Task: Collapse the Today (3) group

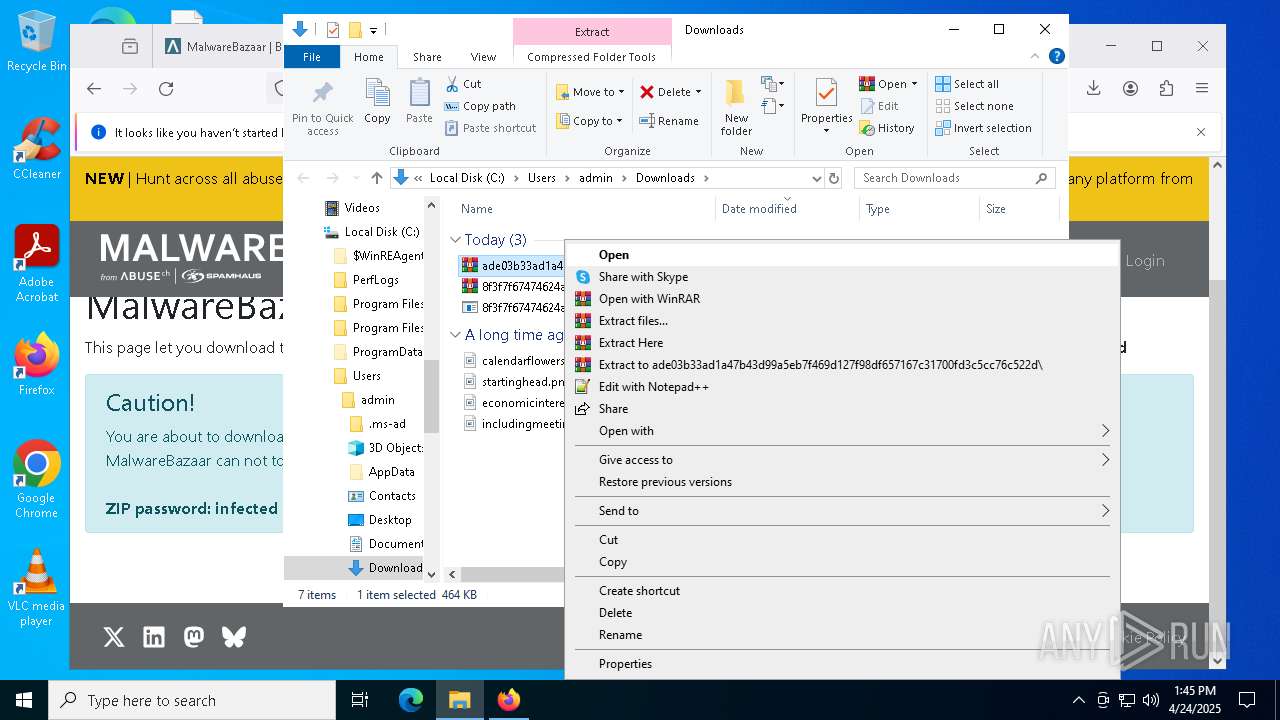Action: point(456,240)
